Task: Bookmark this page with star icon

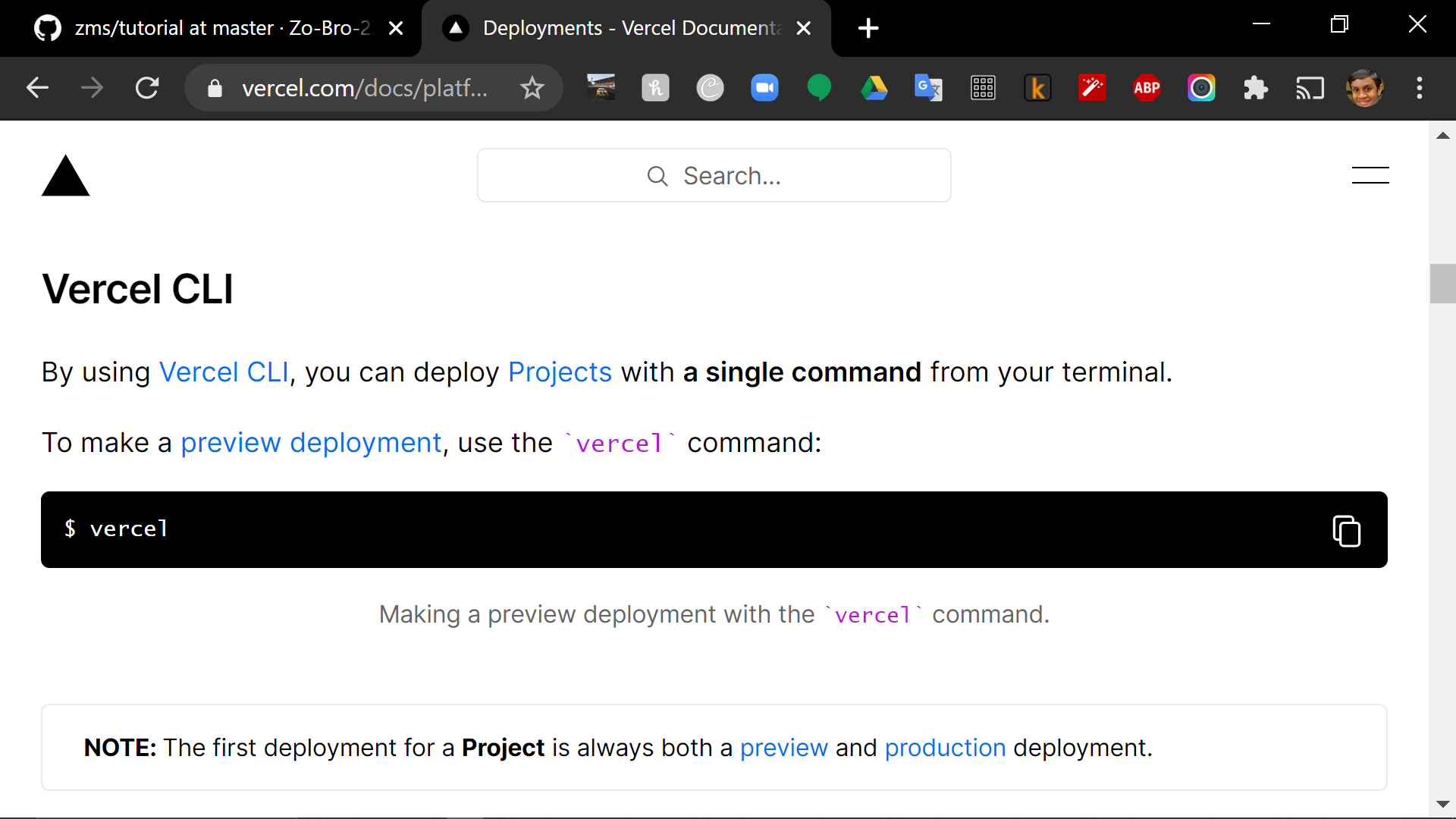Action: (532, 88)
